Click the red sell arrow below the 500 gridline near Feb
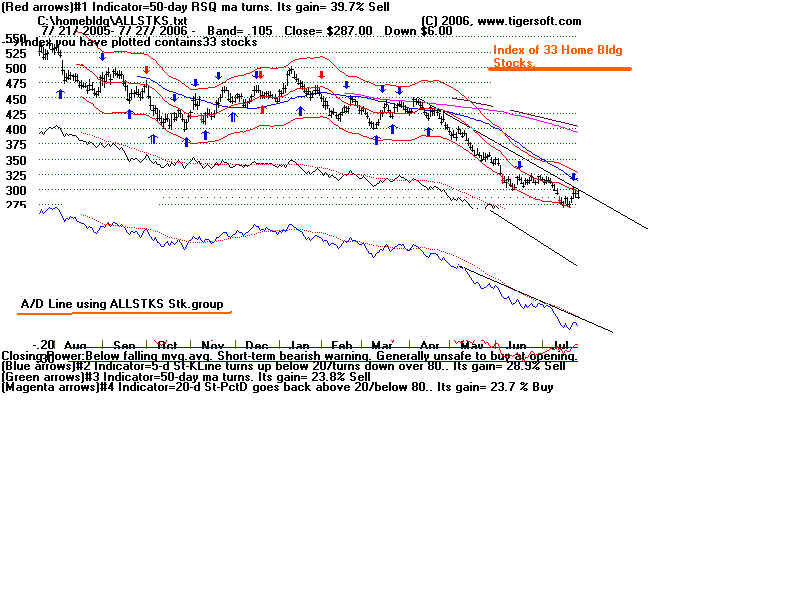Viewport: 800px width, 600px height. [321, 75]
